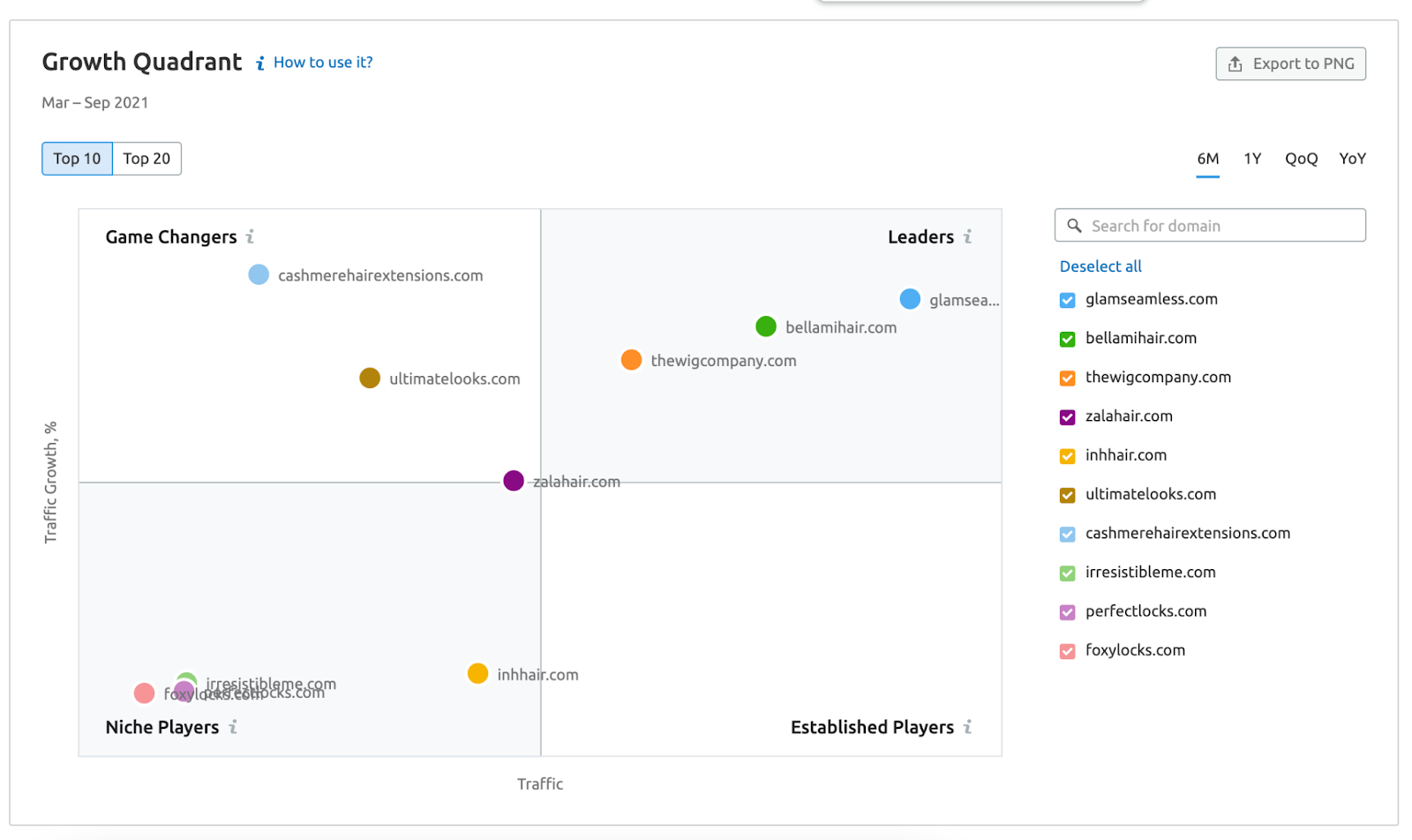This screenshot has height=840, width=1412.
Task: Click the Game Changers info icon
Action: click(251, 236)
